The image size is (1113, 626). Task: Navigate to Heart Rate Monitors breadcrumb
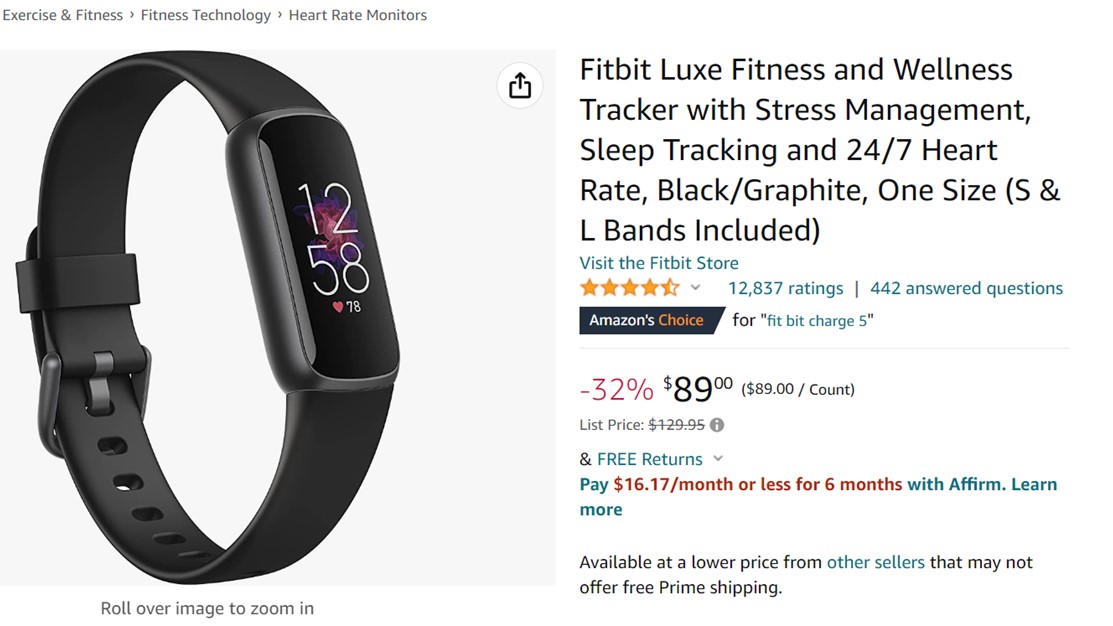(358, 15)
